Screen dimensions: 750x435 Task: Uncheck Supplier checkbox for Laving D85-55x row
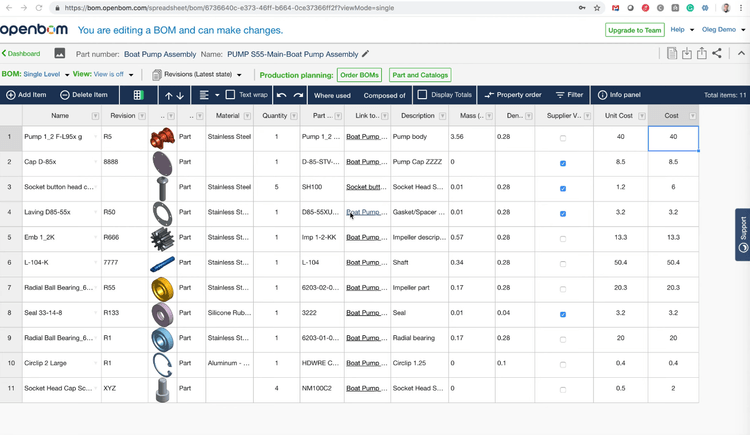tap(563, 213)
